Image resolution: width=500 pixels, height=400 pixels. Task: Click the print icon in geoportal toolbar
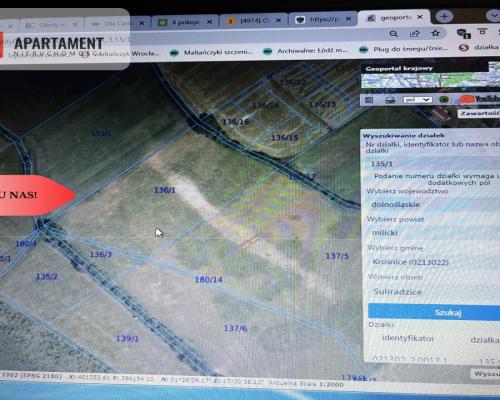(x=390, y=100)
